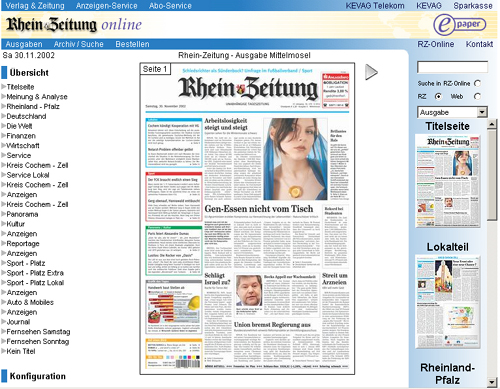Screen dimensions: 500x389
Task: Expand the 'Service Lokal' section
Action: point(28,175)
